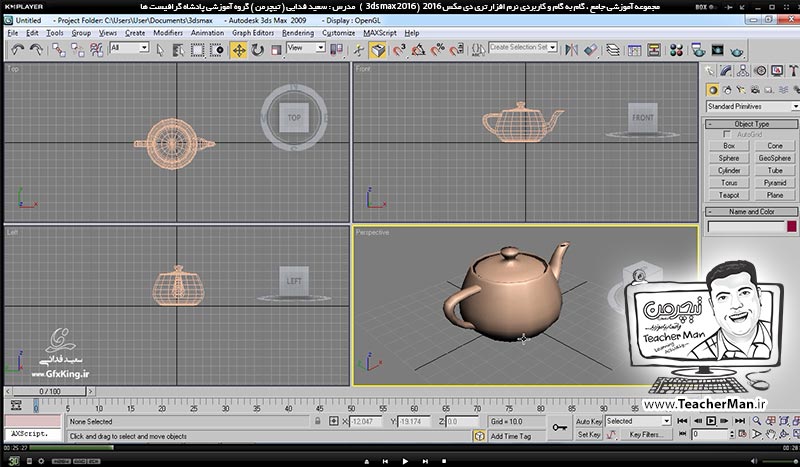Toggle the Auto Key button
Image resolution: width=800 pixels, height=467 pixels.
pyautogui.click(x=589, y=421)
